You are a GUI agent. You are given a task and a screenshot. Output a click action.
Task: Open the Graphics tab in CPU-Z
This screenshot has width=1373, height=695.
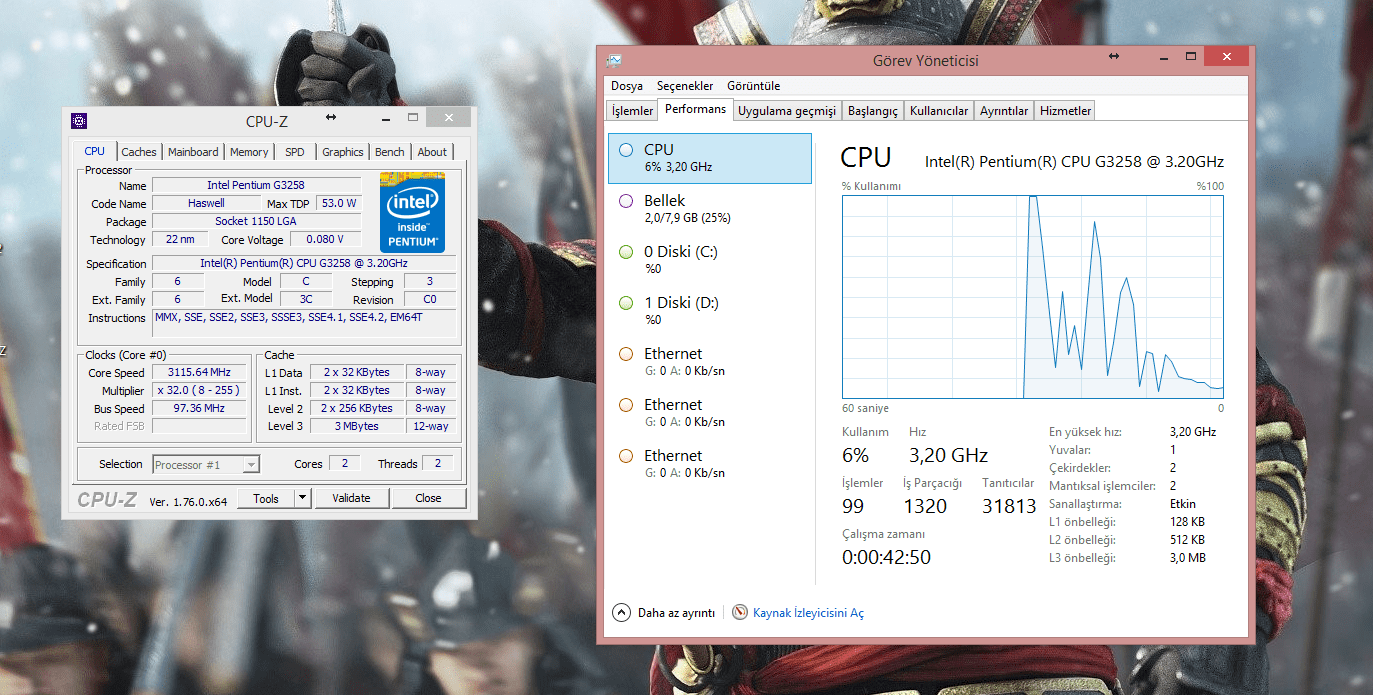(x=343, y=152)
